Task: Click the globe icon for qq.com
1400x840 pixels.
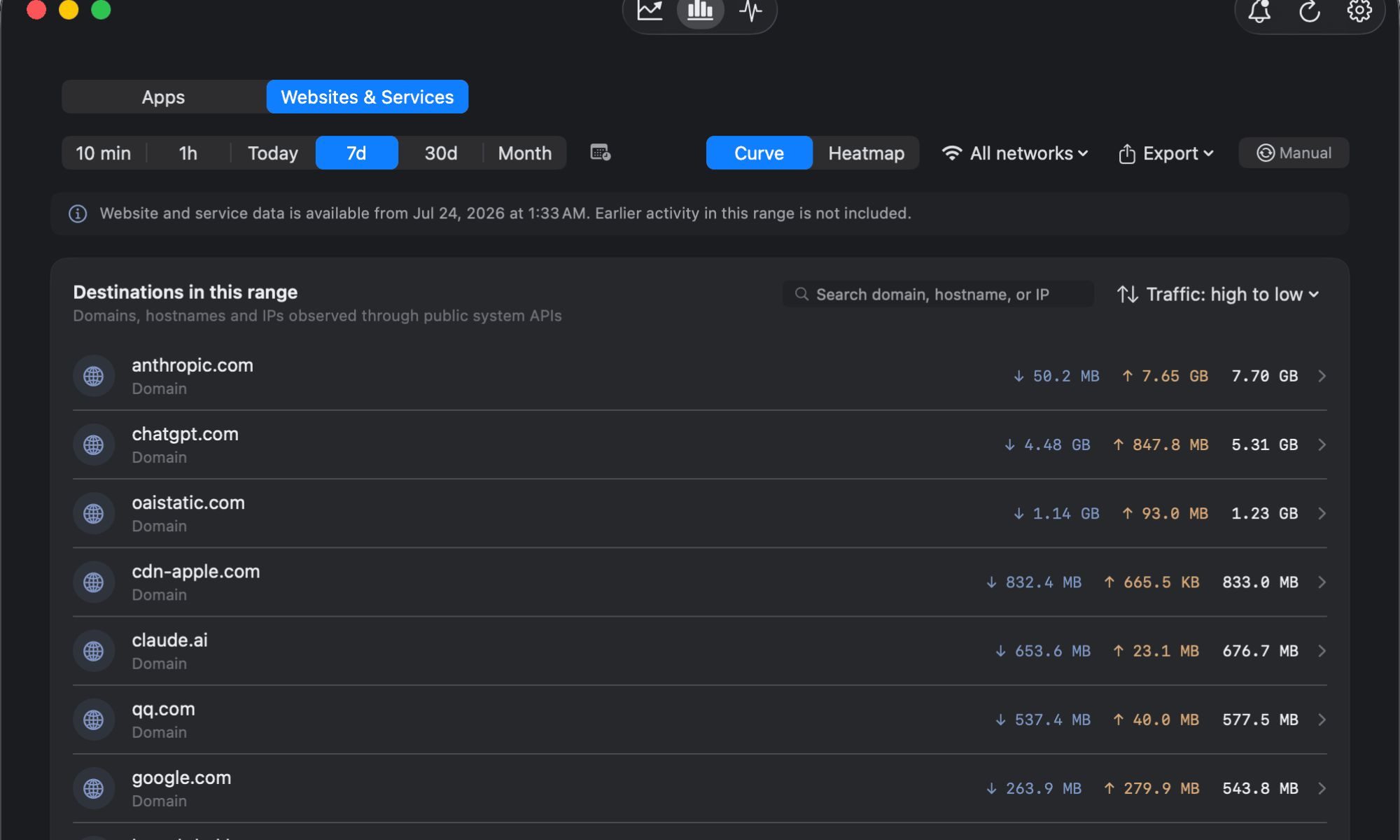Action: [x=94, y=720]
